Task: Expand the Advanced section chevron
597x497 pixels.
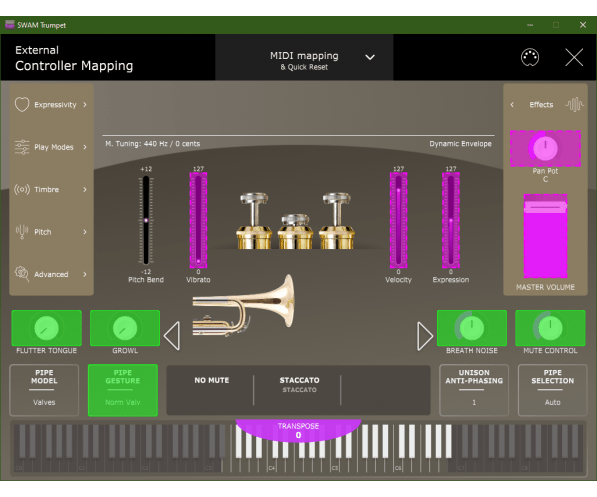Action: click(x=85, y=274)
